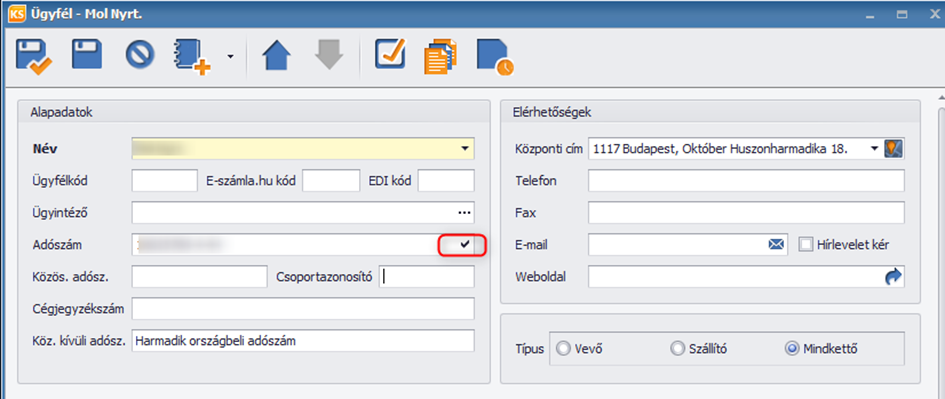Click the KS application icon in title bar

pyautogui.click(x=17, y=13)
